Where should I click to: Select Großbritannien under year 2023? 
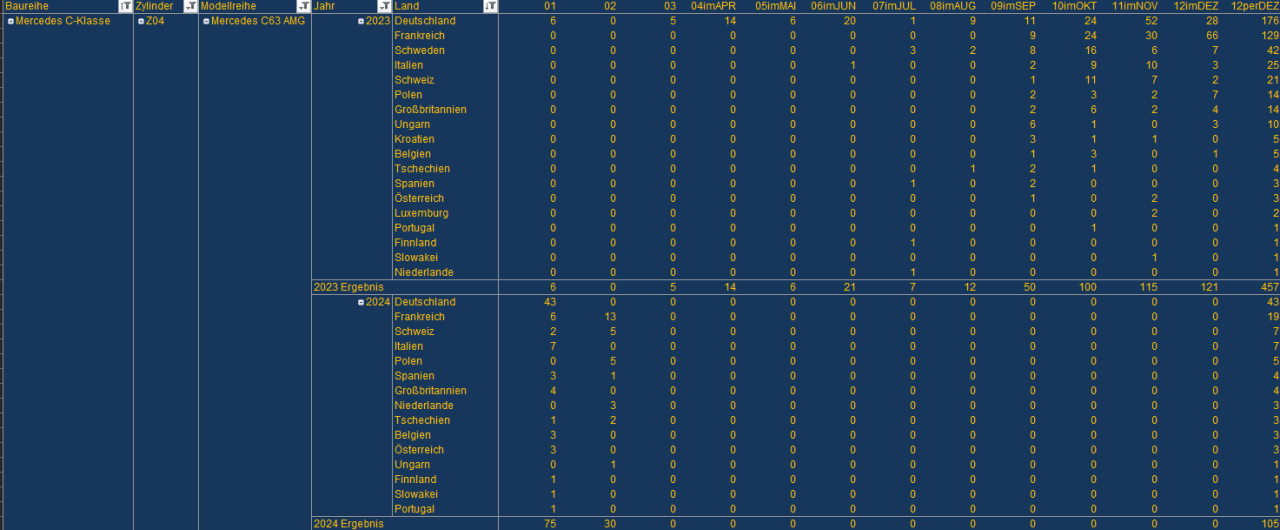pos(430,109)
